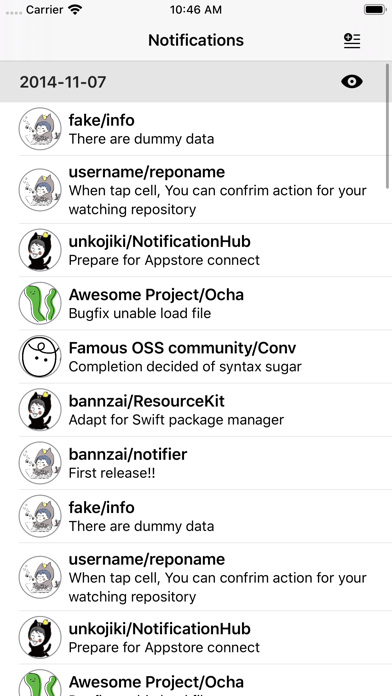Select 'Adapt for Swift package manager' notification
The height and width of the screenshot is (696, 392).
(196, 410)
